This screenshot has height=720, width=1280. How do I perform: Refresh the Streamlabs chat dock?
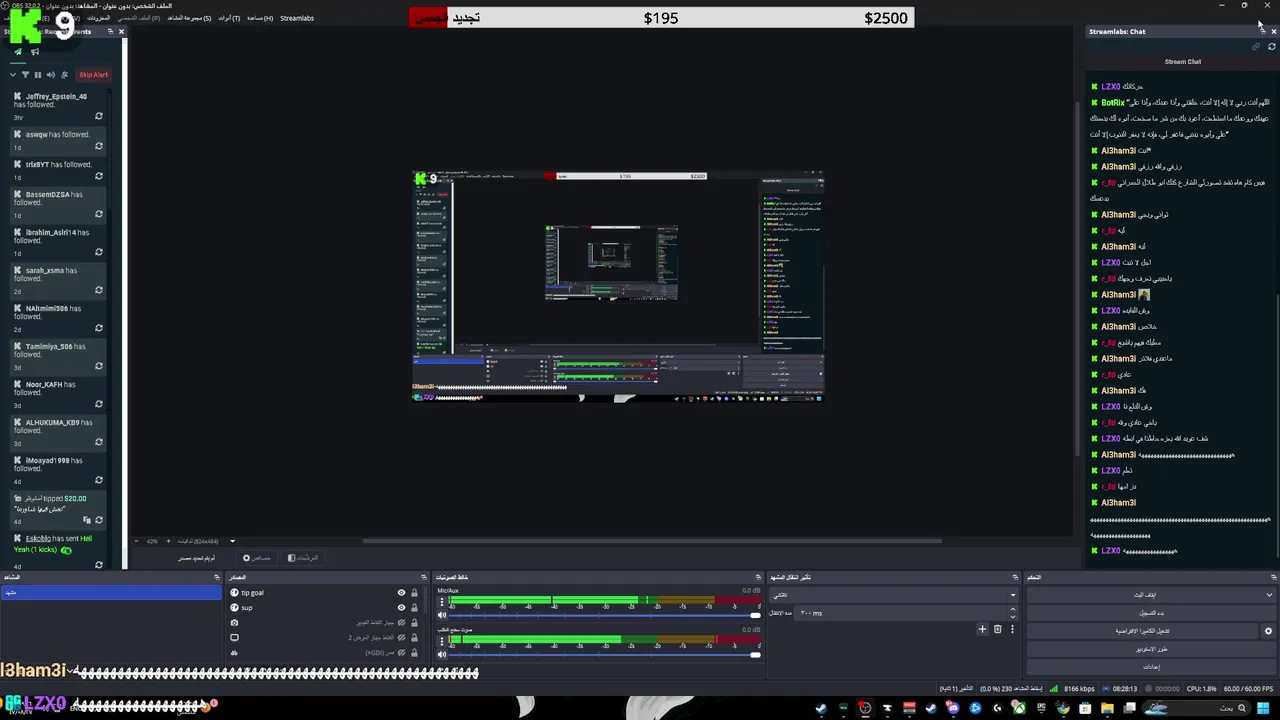[x=1272, y=46]
